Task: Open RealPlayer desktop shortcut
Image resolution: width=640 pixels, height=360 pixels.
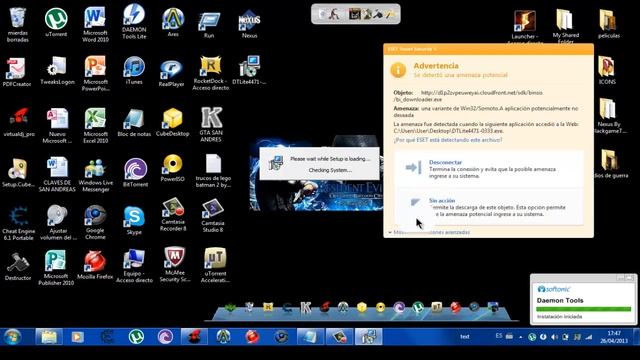Action: click(171, 70)
